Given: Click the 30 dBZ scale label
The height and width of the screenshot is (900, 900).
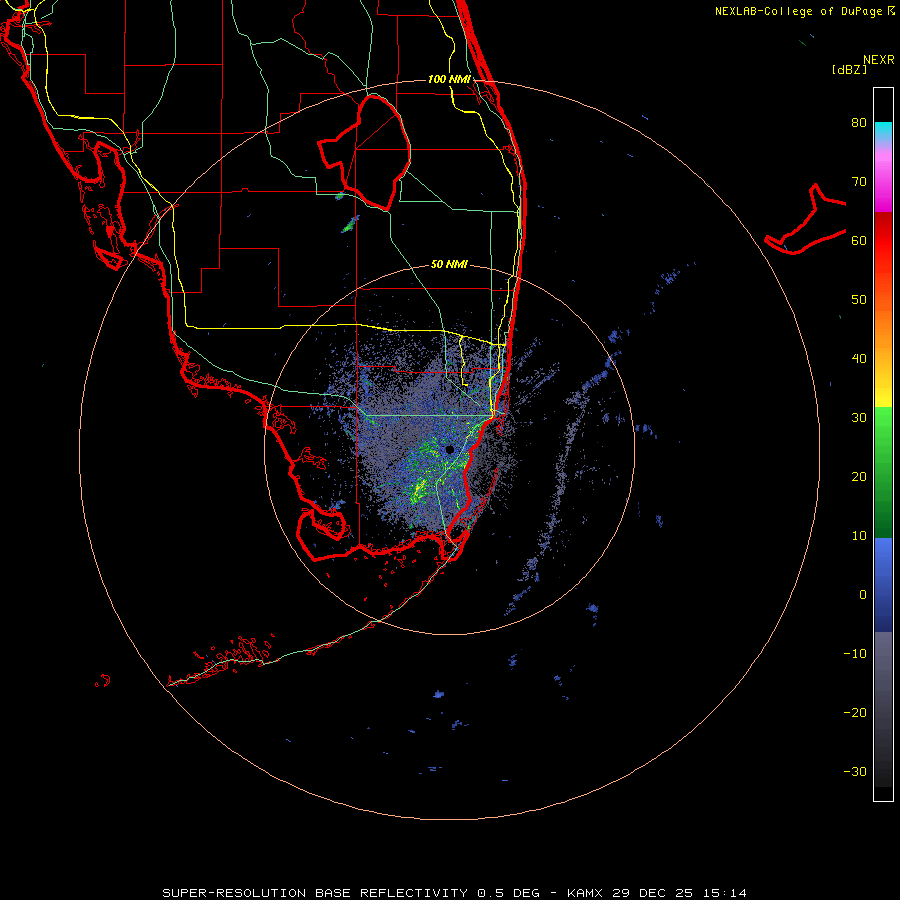Looking at the screenshot, I should click(859, 418).
